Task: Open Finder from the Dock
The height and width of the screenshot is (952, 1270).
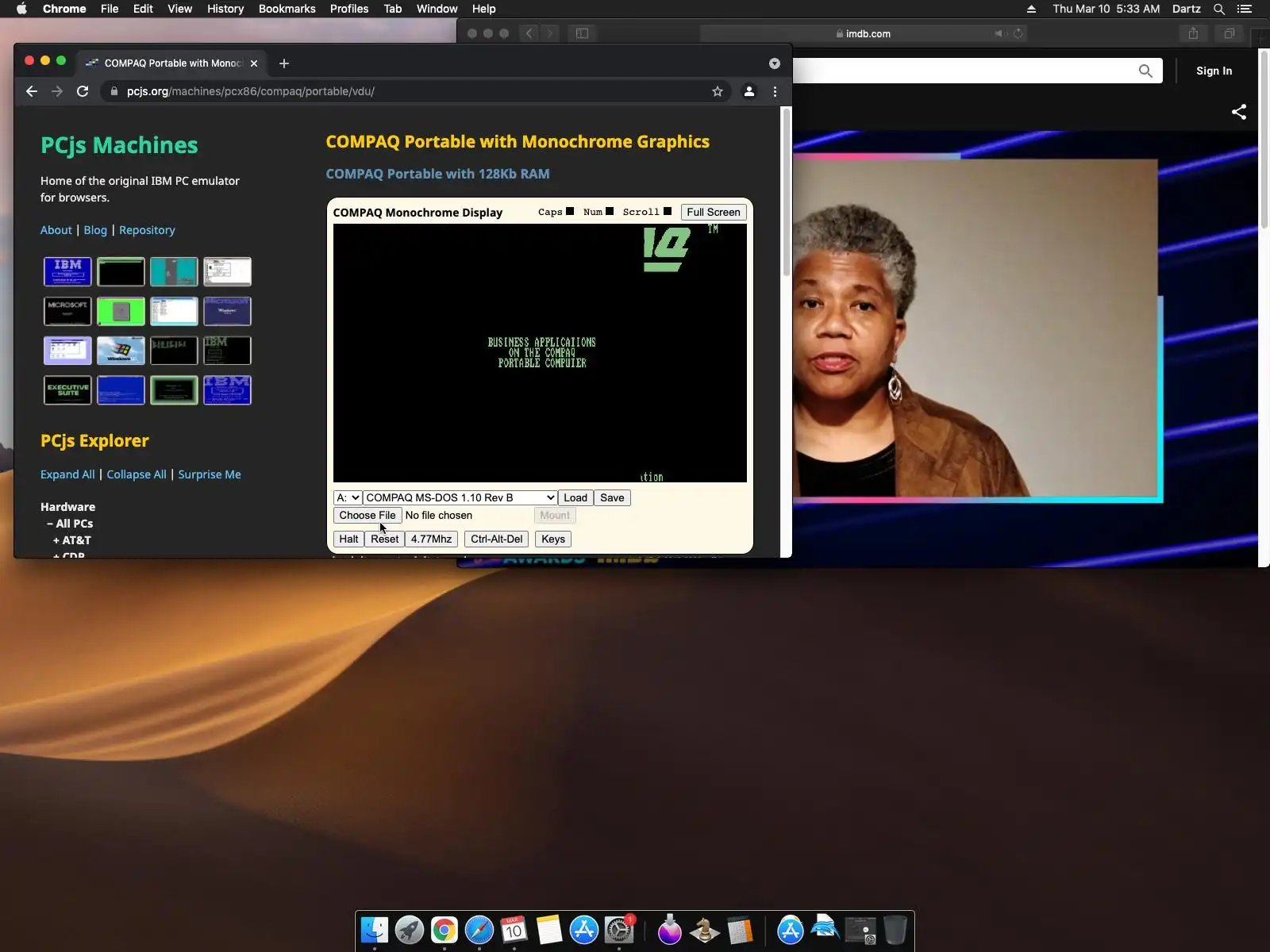Action: tap(375, 930)
